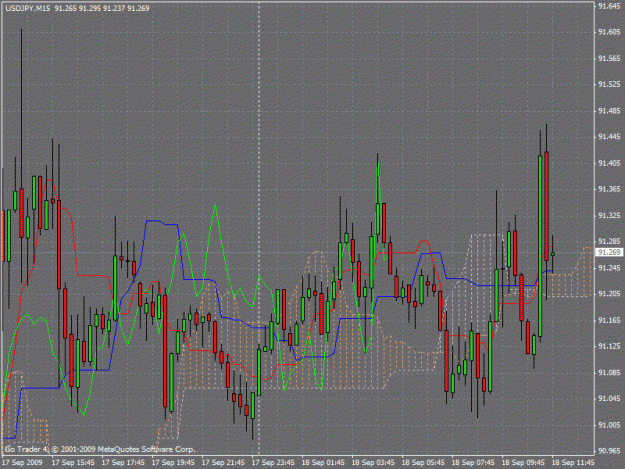Click the current price label 91.269
This screenshot has height=469, width=625.
point(609,252)
